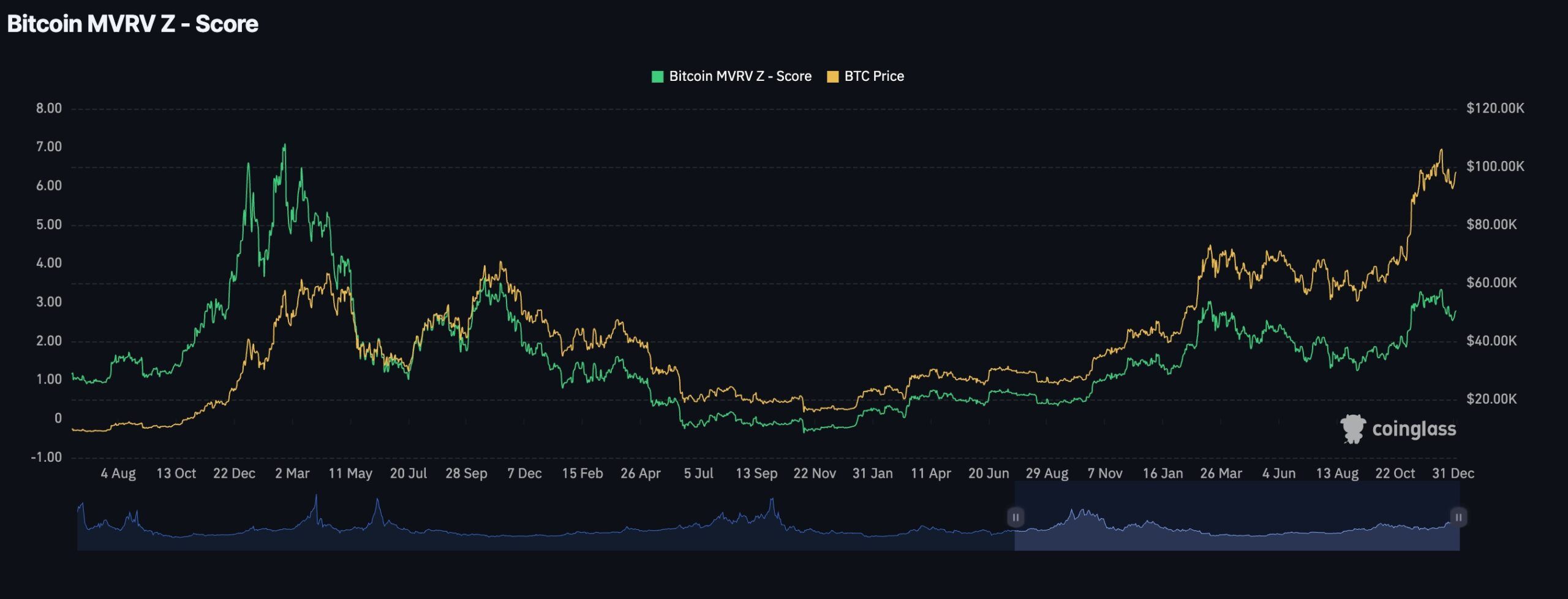This screenshot has height=599, width=1568.
Task: Click the 29 Aug date label
Action: [1047, 473]
